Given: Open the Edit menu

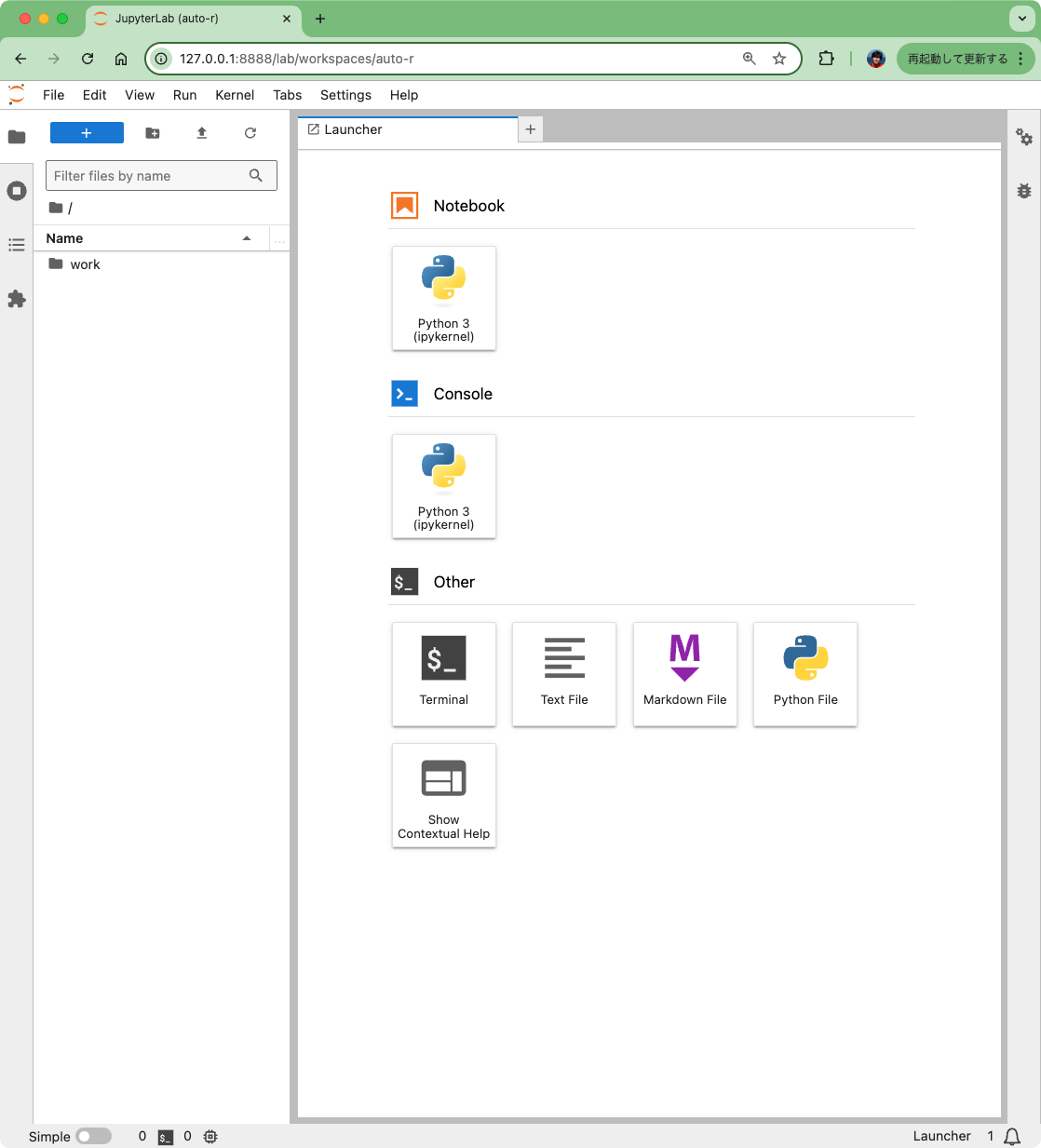Looking at the screenshot, I should click(x=95, y=95).
